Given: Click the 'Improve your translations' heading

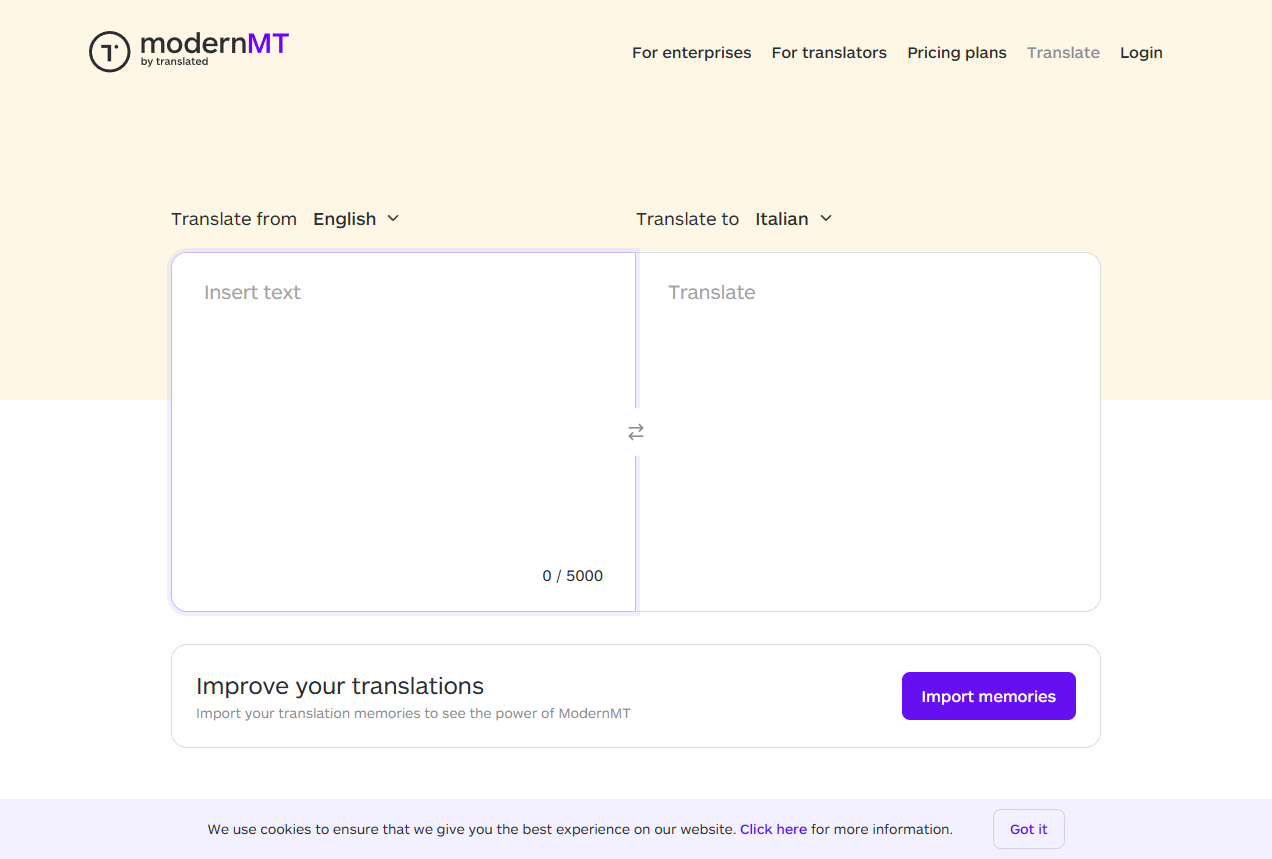Looking at the screenshot, I should (340, 686).
